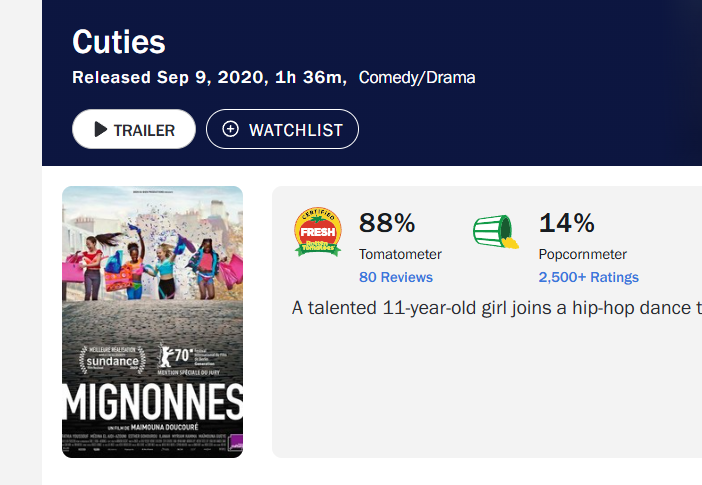Click the Berlin 70 laurel on poster
Viewport: 702px width, 485px height.
[x=168, y=360]
